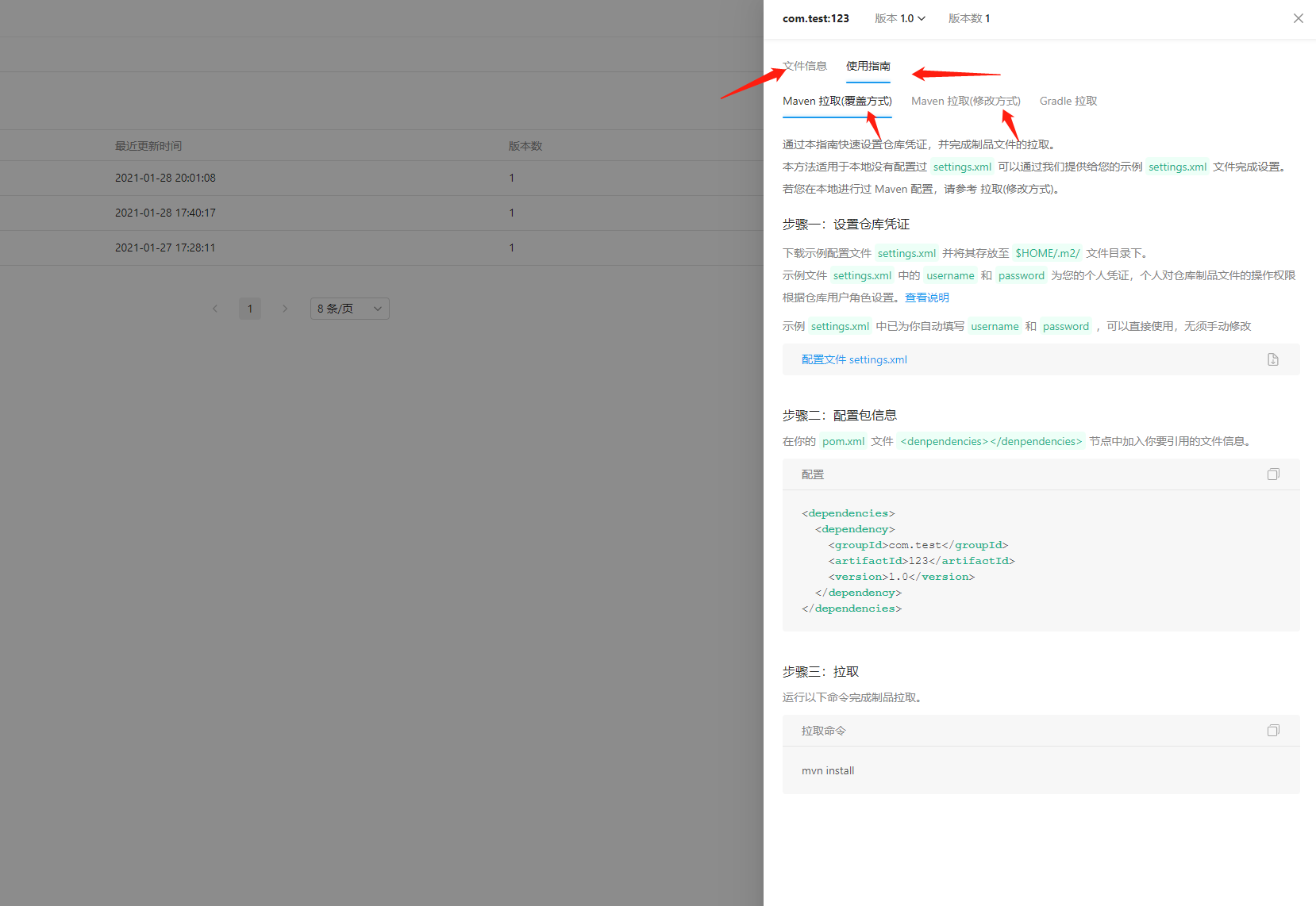Open the 版本 1.0 version dropdown
Screen dimensions: 1316x906
pyautogui.click(x=899, y=17)
